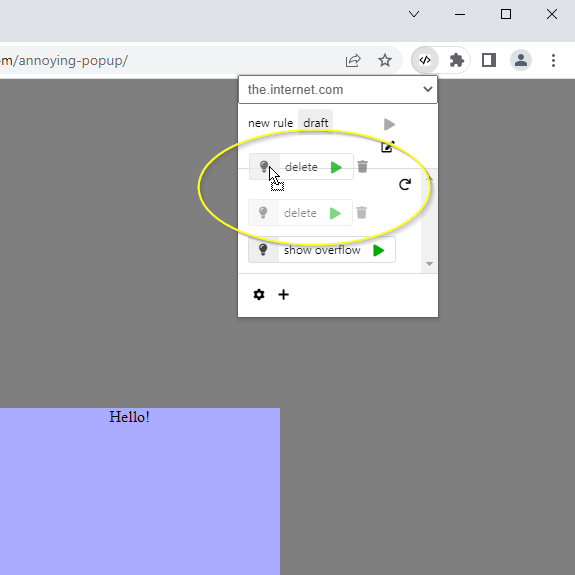Viewport: 575px width, 575px height.
Task: Run the show overflow rule
Action: [378, 250]
